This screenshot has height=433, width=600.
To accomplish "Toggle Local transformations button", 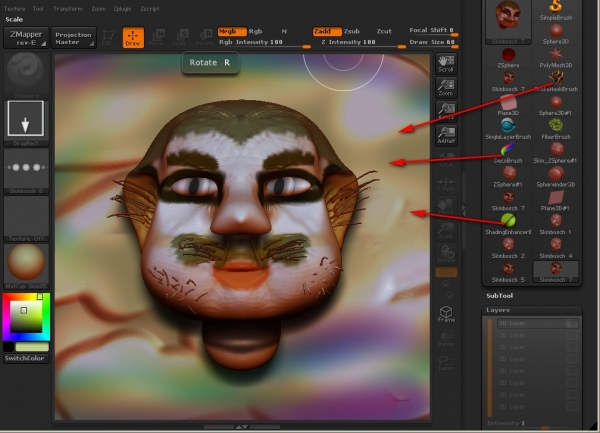I will [x=446, y=159].
